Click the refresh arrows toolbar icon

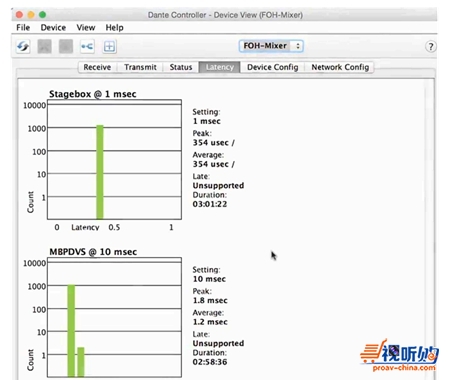point(23,46)
